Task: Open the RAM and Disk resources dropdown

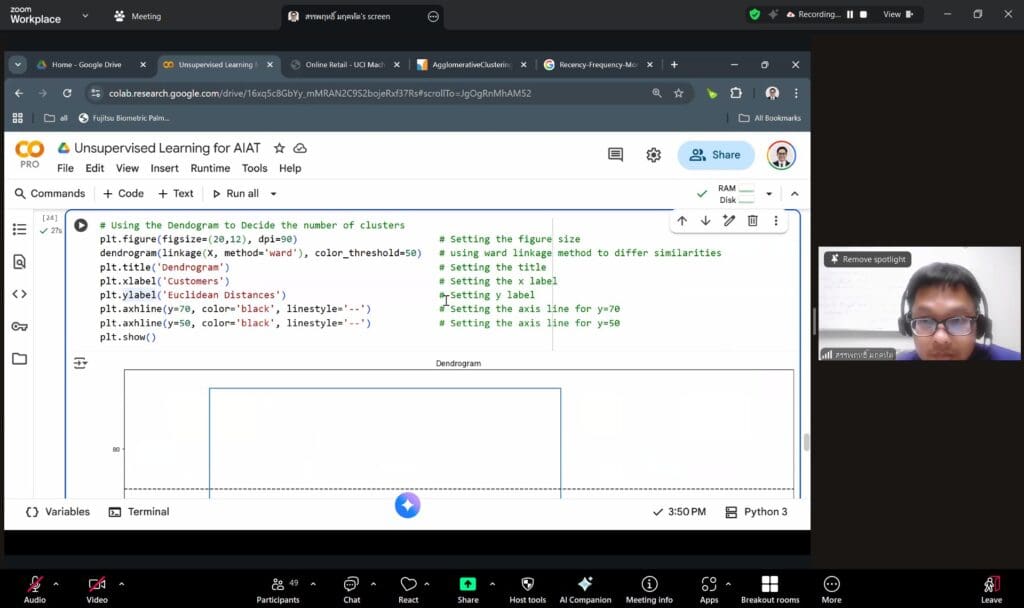Action: [x=769, y=193]
